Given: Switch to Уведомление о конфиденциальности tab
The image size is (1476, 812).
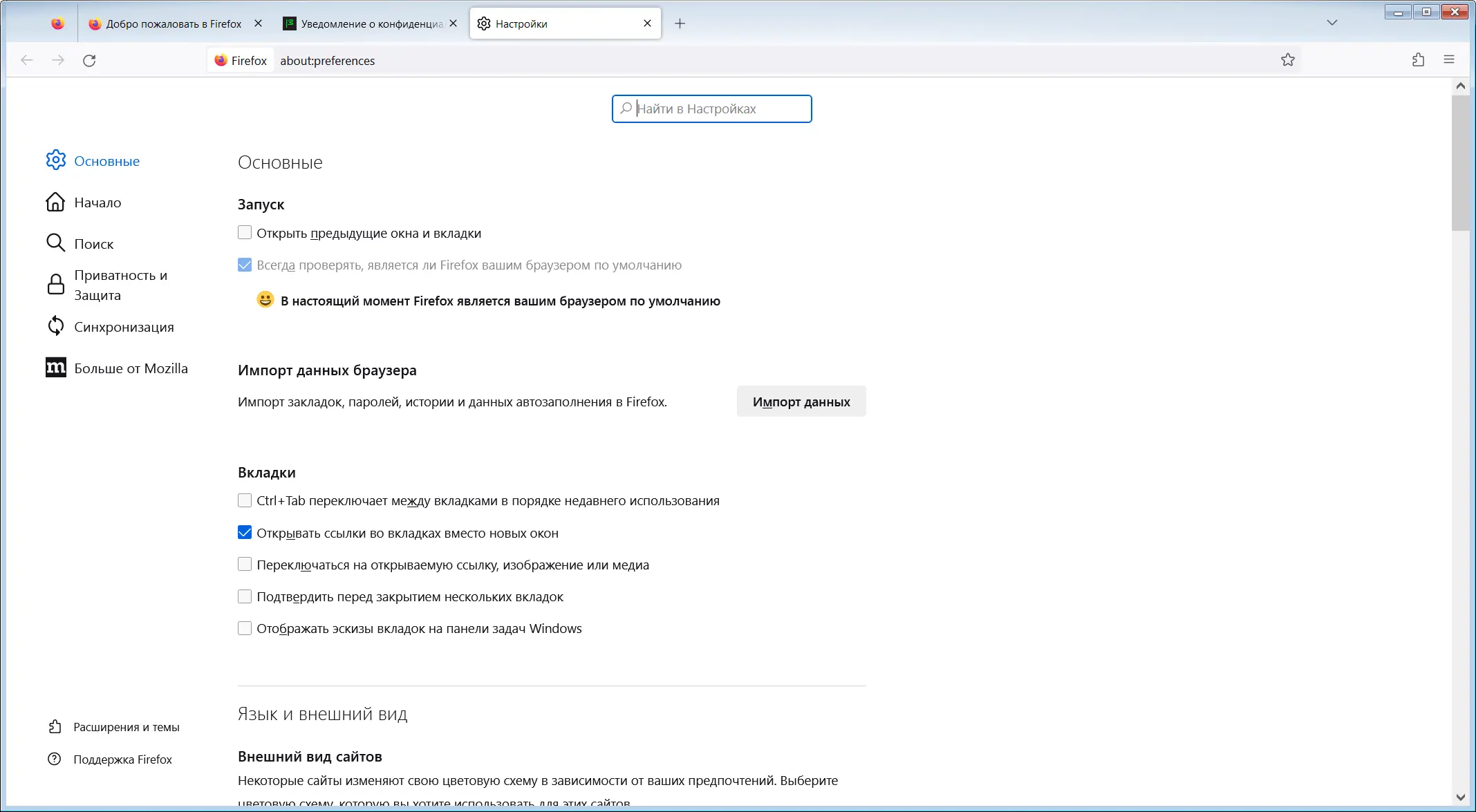Looking at the screenshot, I should click(371, 23).
